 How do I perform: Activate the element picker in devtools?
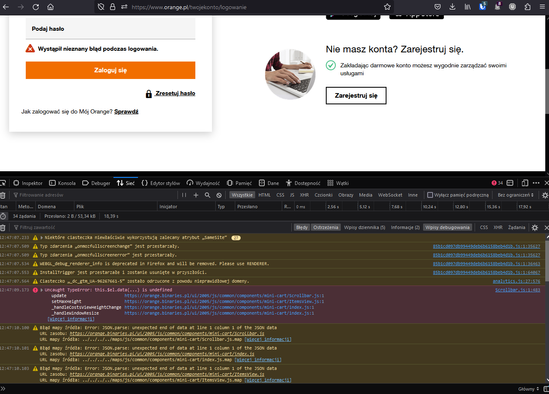point(3,183)
